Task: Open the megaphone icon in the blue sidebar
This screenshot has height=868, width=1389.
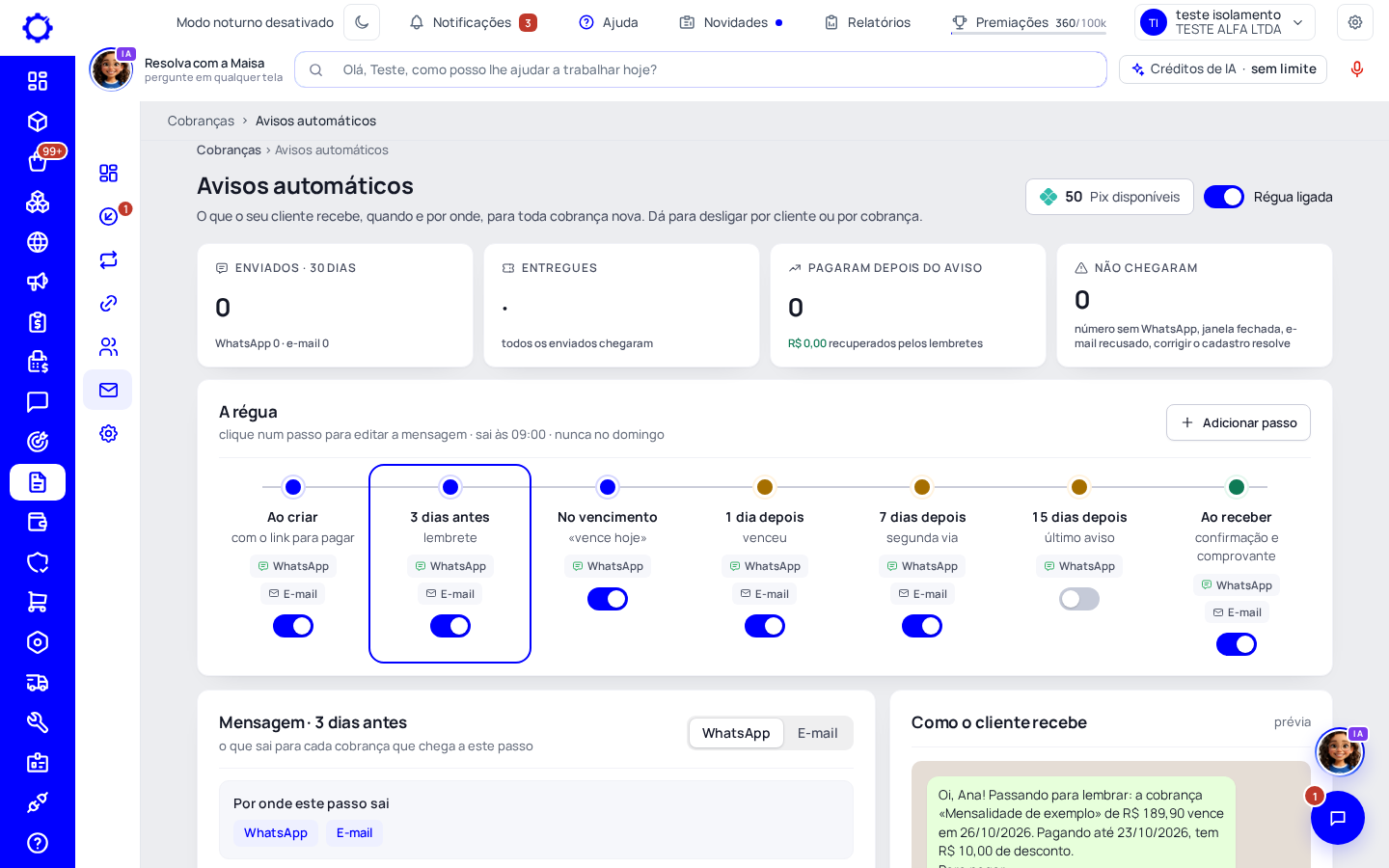Action: 38,282
